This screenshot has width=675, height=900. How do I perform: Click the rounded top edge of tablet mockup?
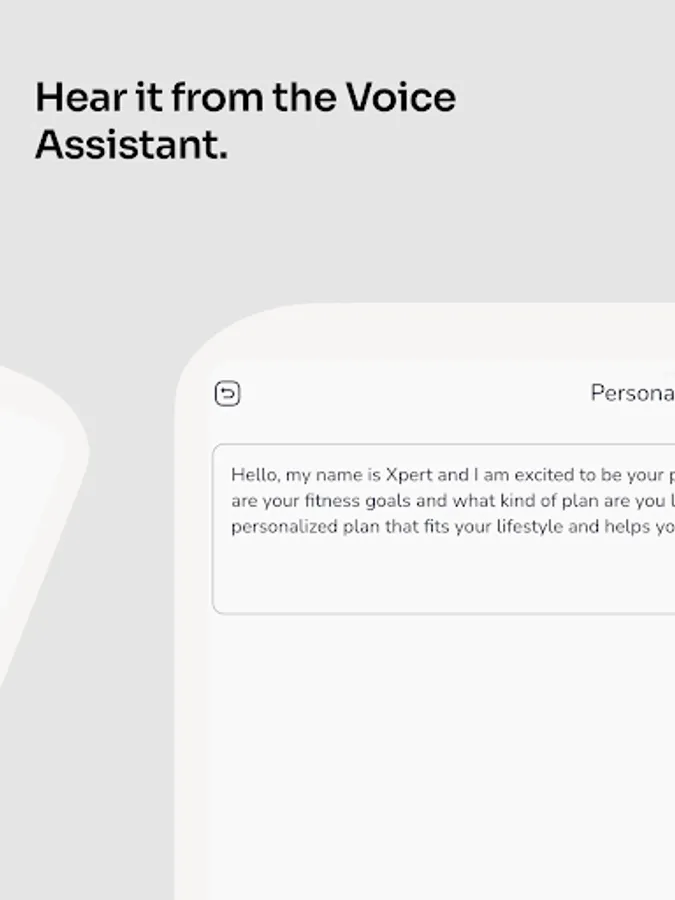point(436,321)
